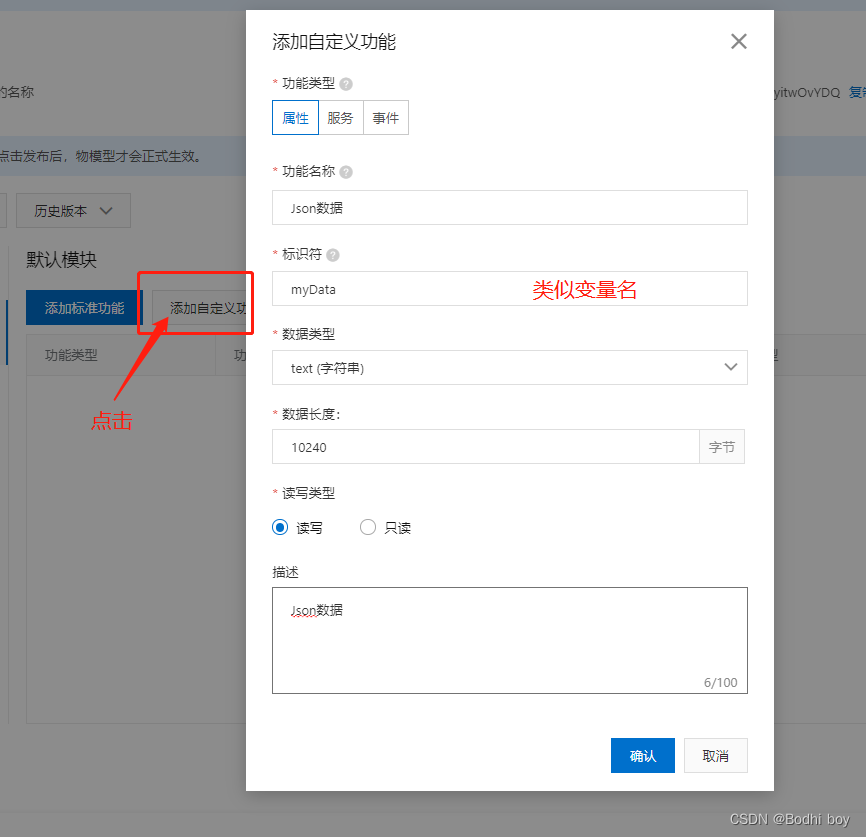Screen dimensions: 866x837
Task: Open the 数据类型 dropdown showing text (字符串)
Action: [x=510, y=367]
